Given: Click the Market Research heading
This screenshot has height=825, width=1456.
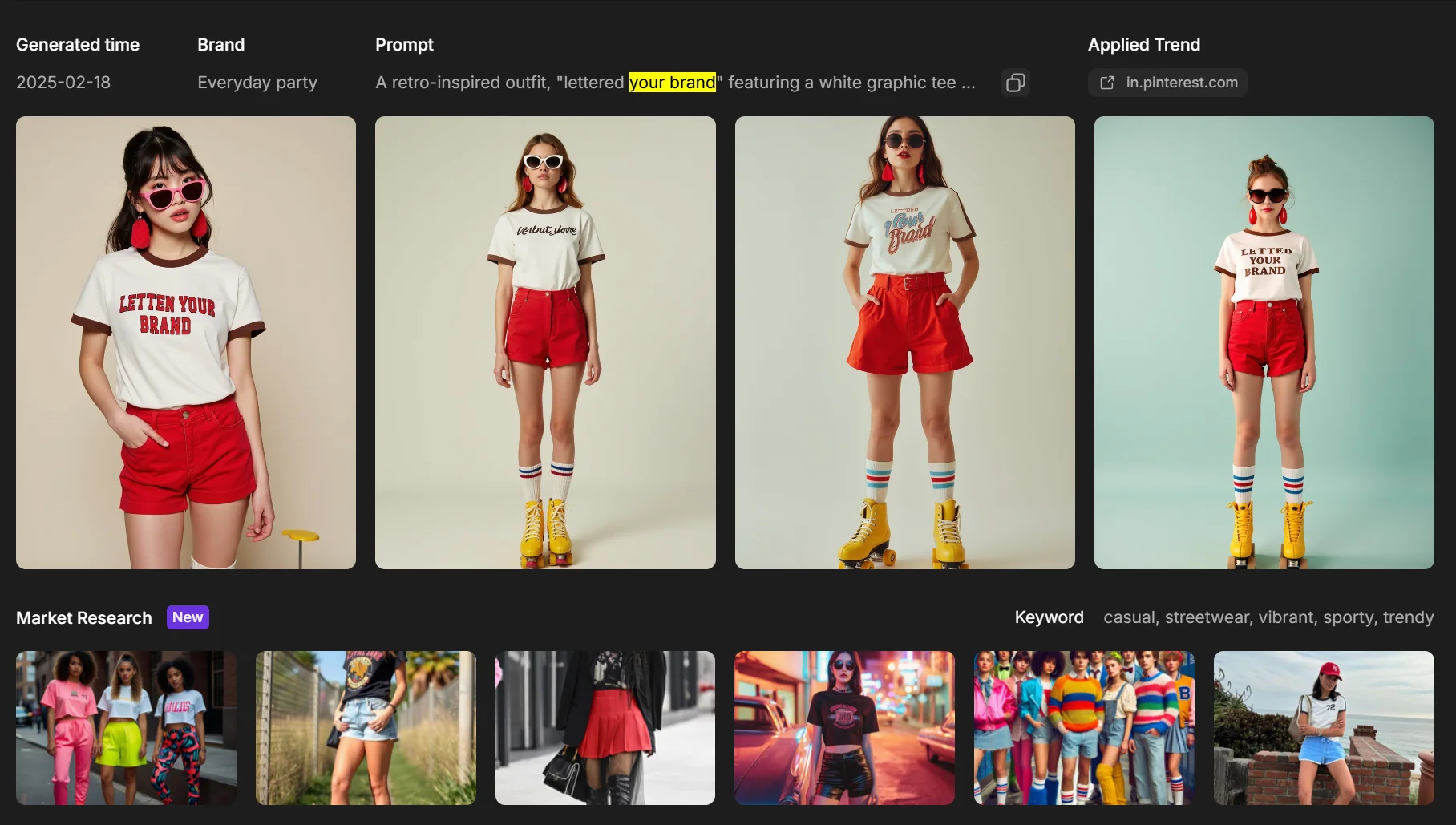Looking at the screenshot, I should 83,617.
